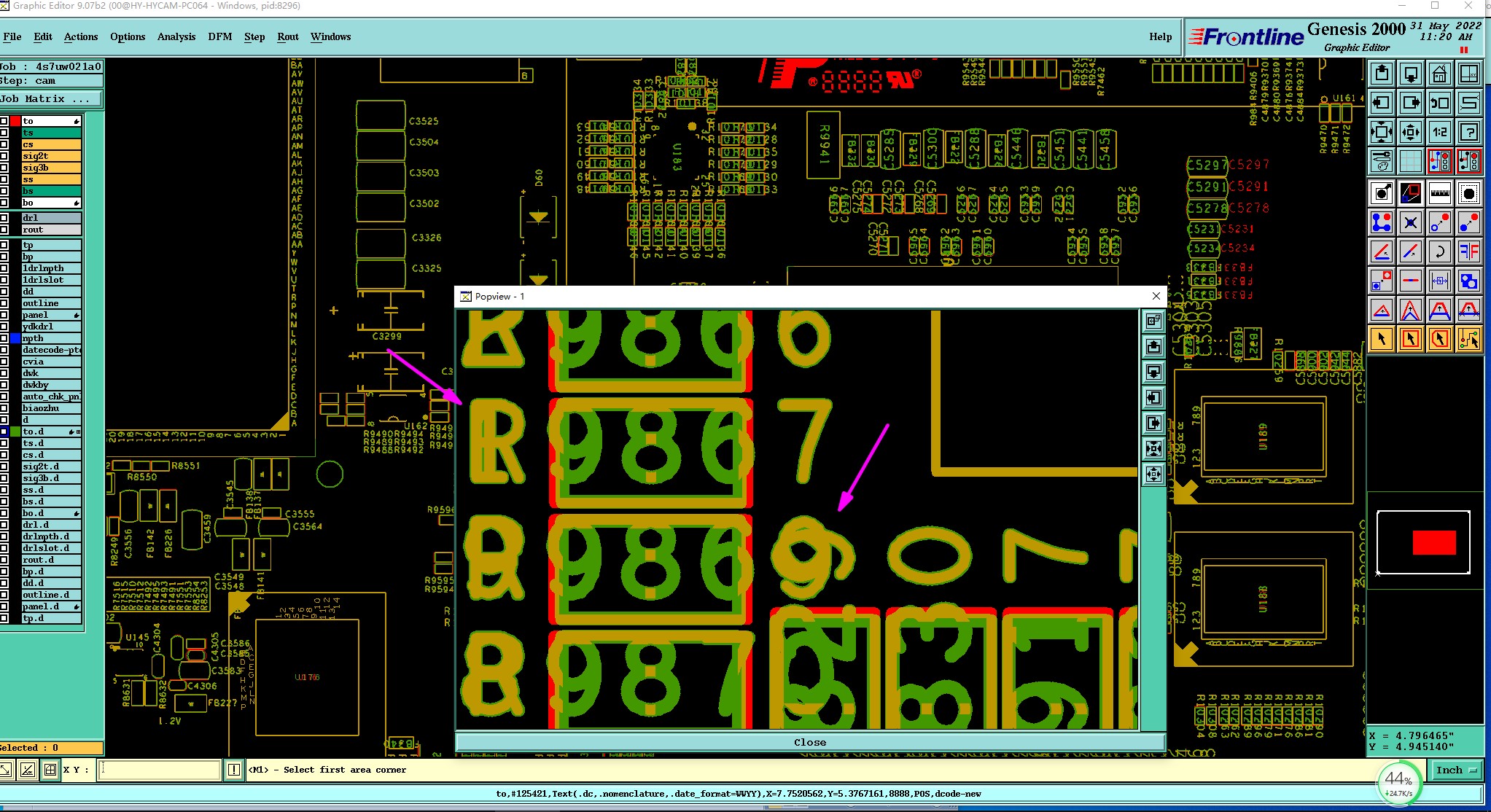Image resolution: width=1491 pixels, height=812 pixels.
Task: Click the mirror F|F tool icon
Action: coord(1468,251)
